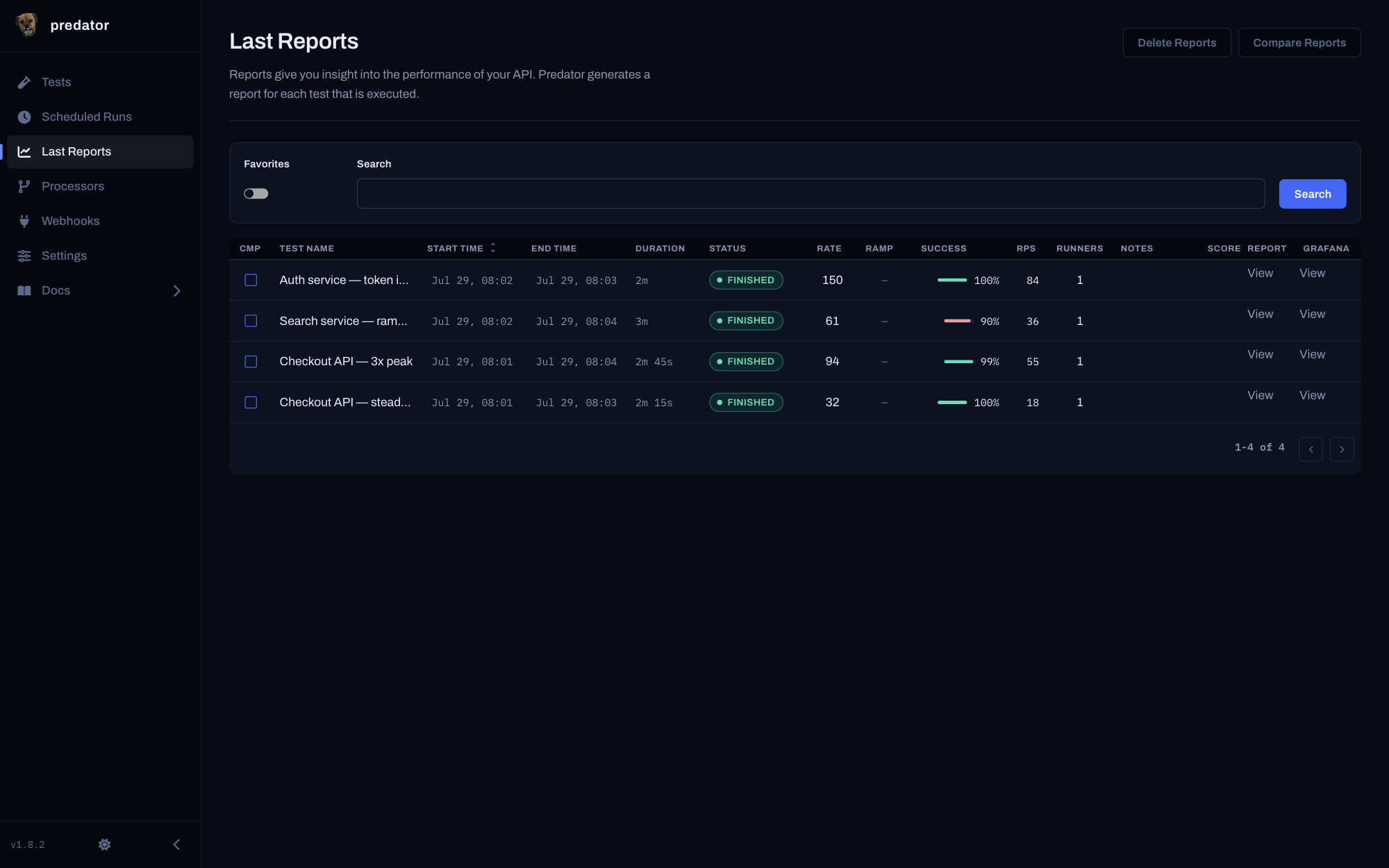Collapse the sidebar with the arrow
The image size is (1389, 868).
coord(176,844)
